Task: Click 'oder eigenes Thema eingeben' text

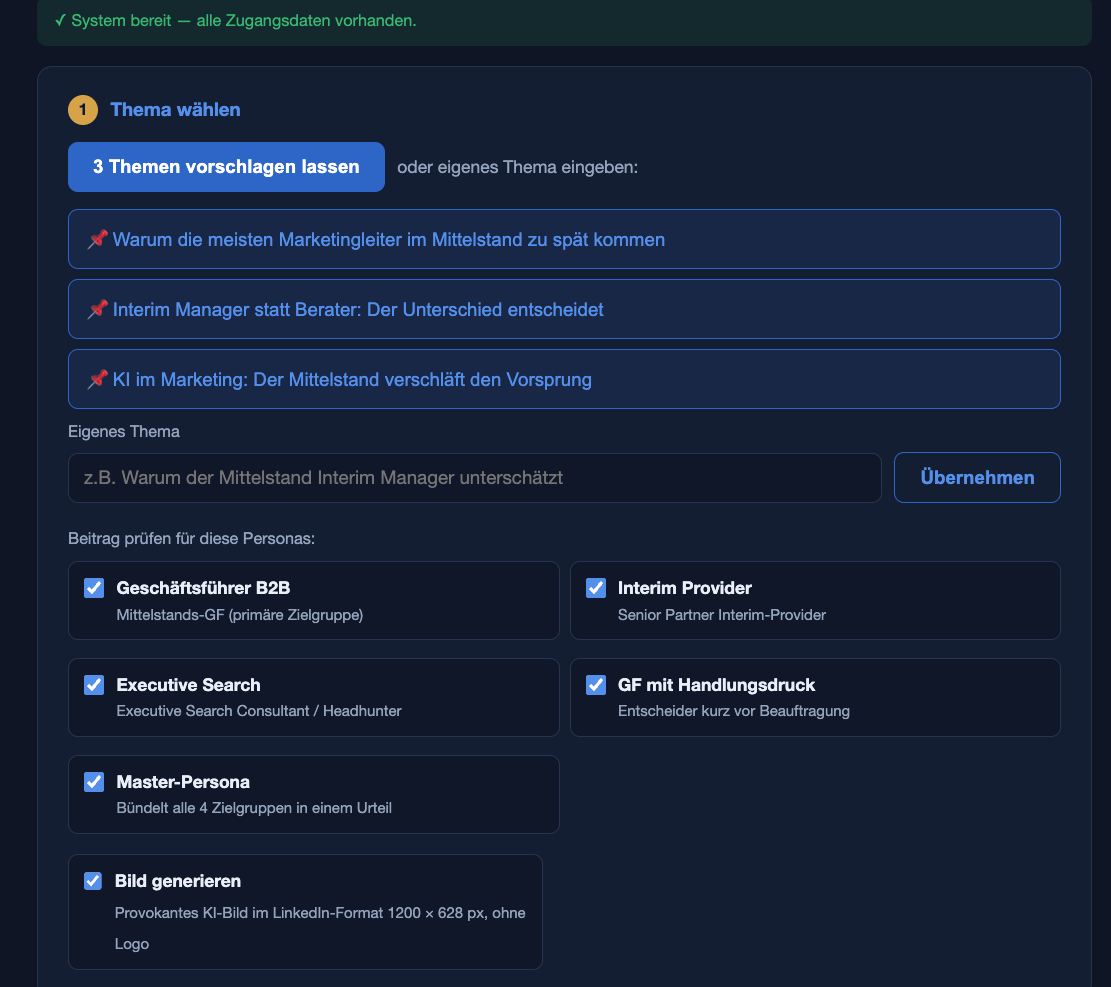Action: point(517,167)
